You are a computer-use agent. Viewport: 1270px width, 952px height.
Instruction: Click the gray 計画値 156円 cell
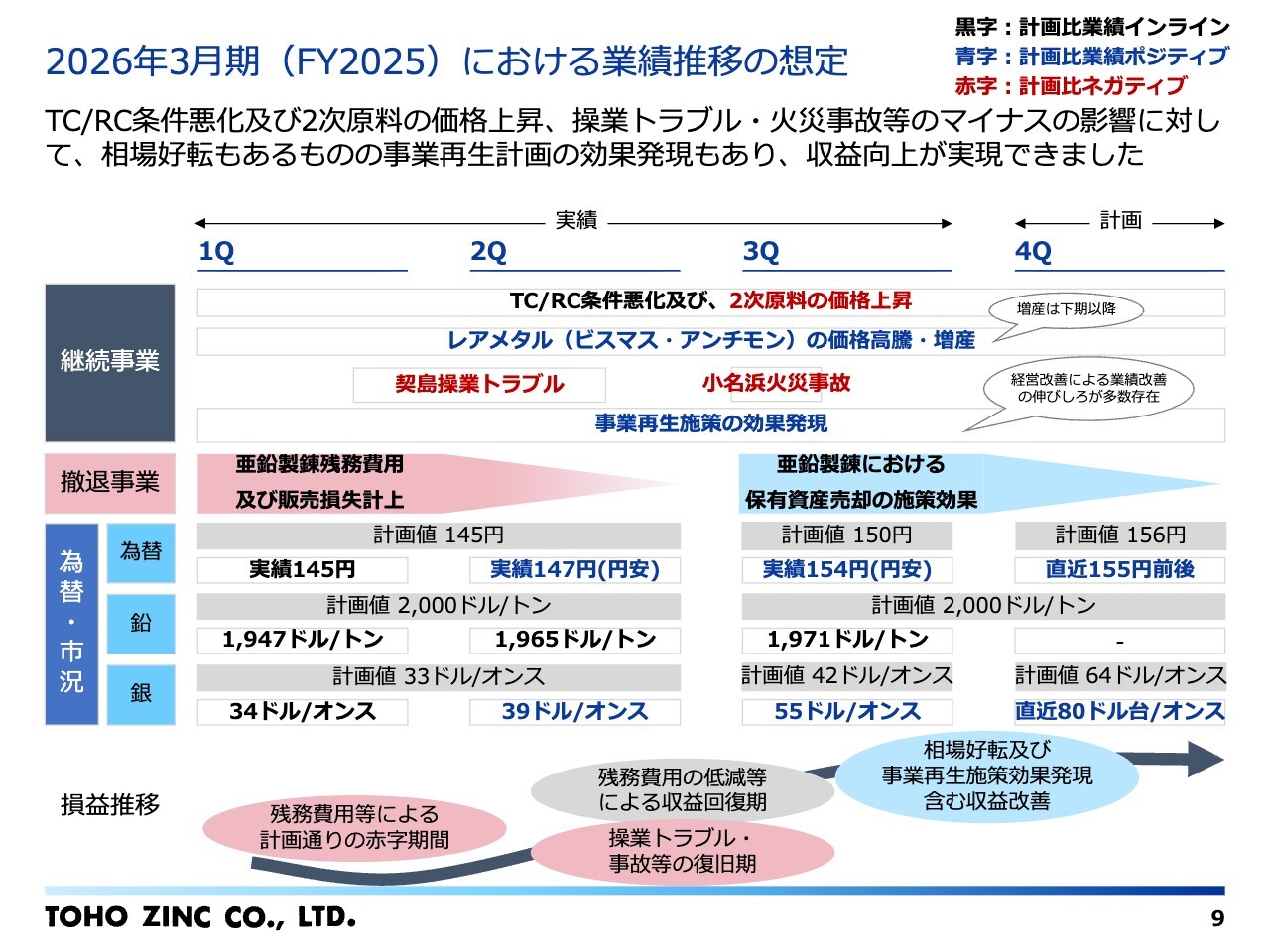pos(1119,535)
